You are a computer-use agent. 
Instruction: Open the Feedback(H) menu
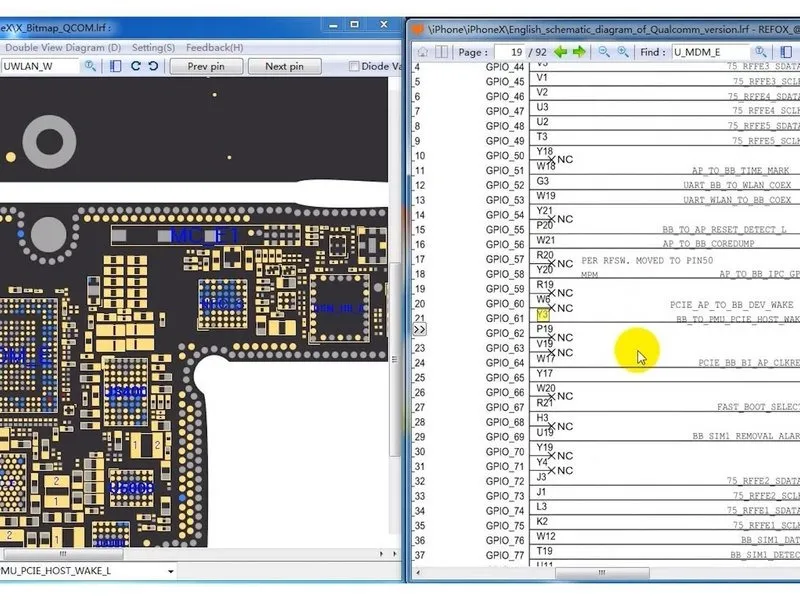(214, 47)
